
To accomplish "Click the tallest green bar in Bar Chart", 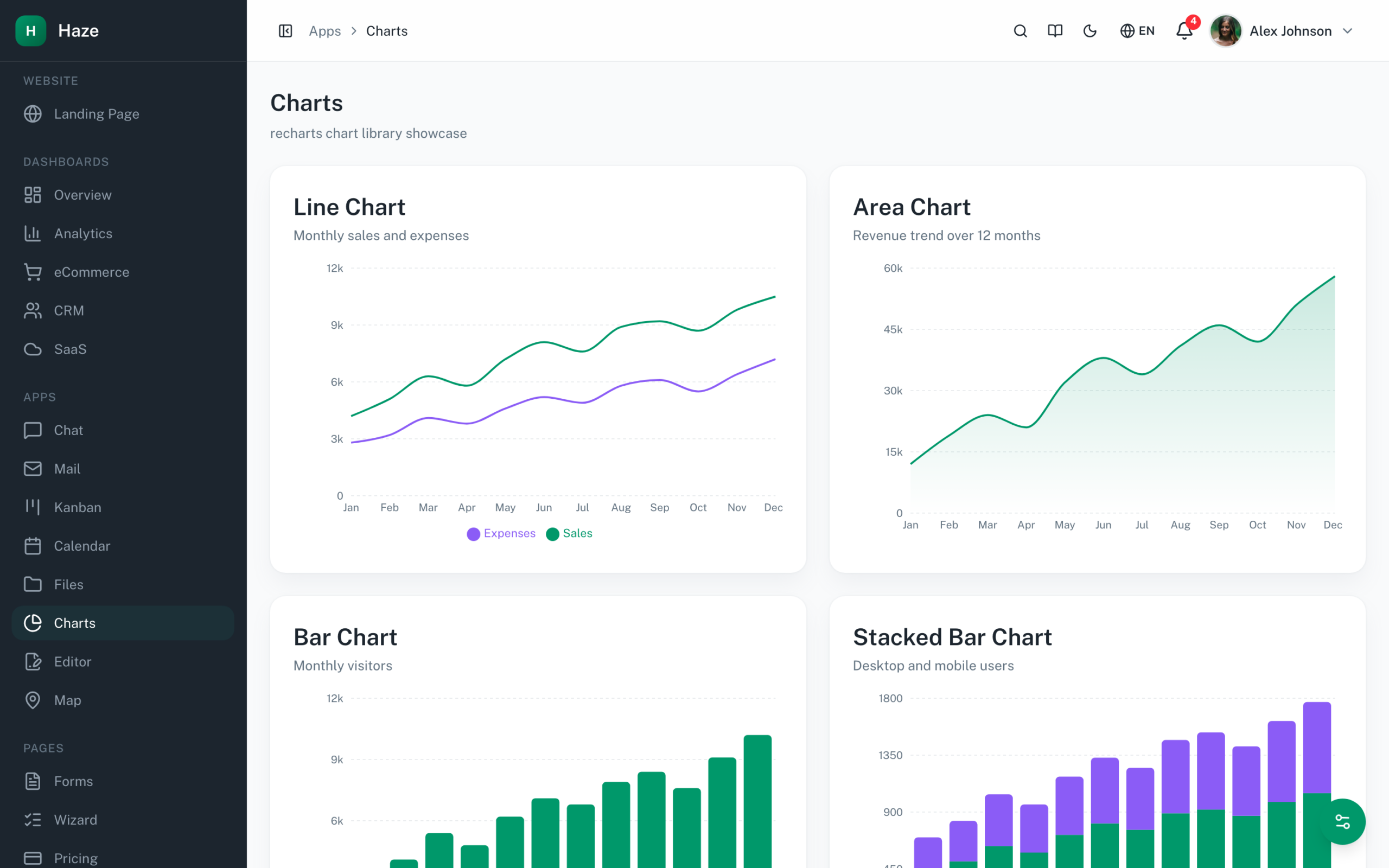I will click(x=757, y=801).
